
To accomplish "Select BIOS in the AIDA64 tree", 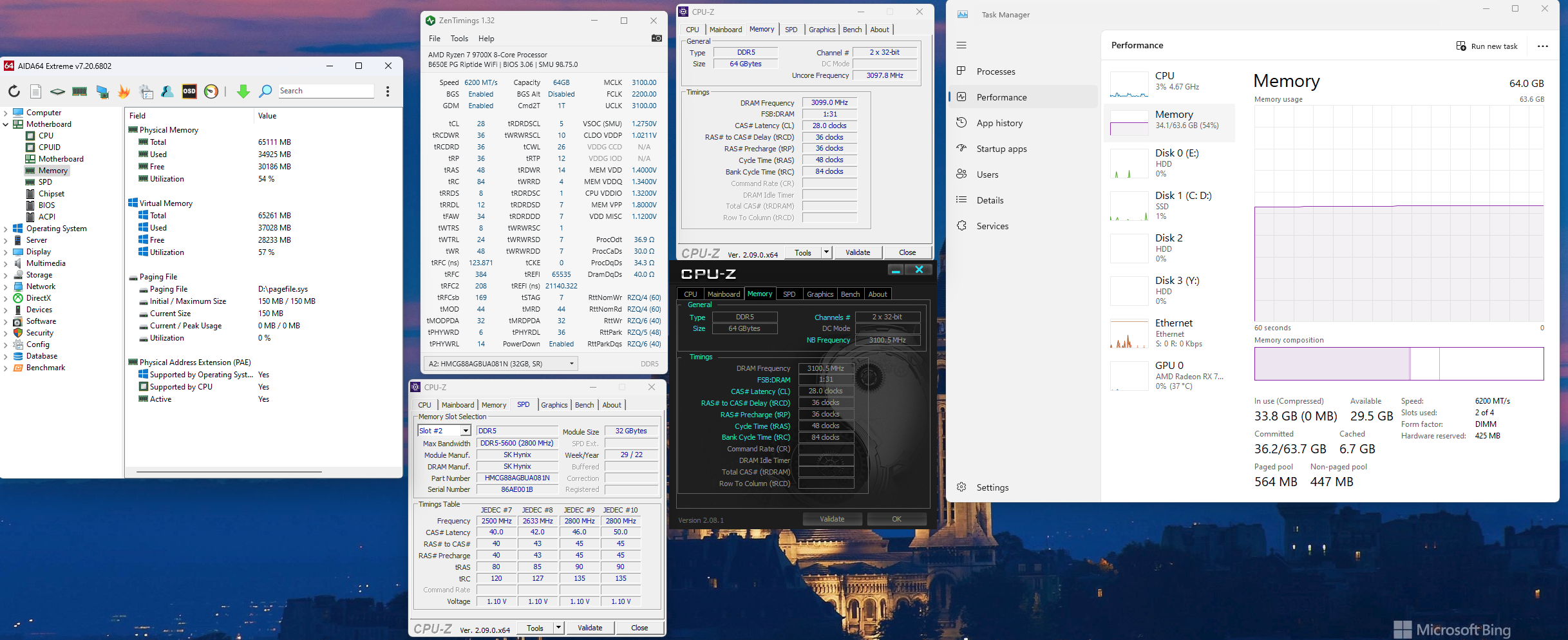I will pyautogui.click(x=46, y=205).
